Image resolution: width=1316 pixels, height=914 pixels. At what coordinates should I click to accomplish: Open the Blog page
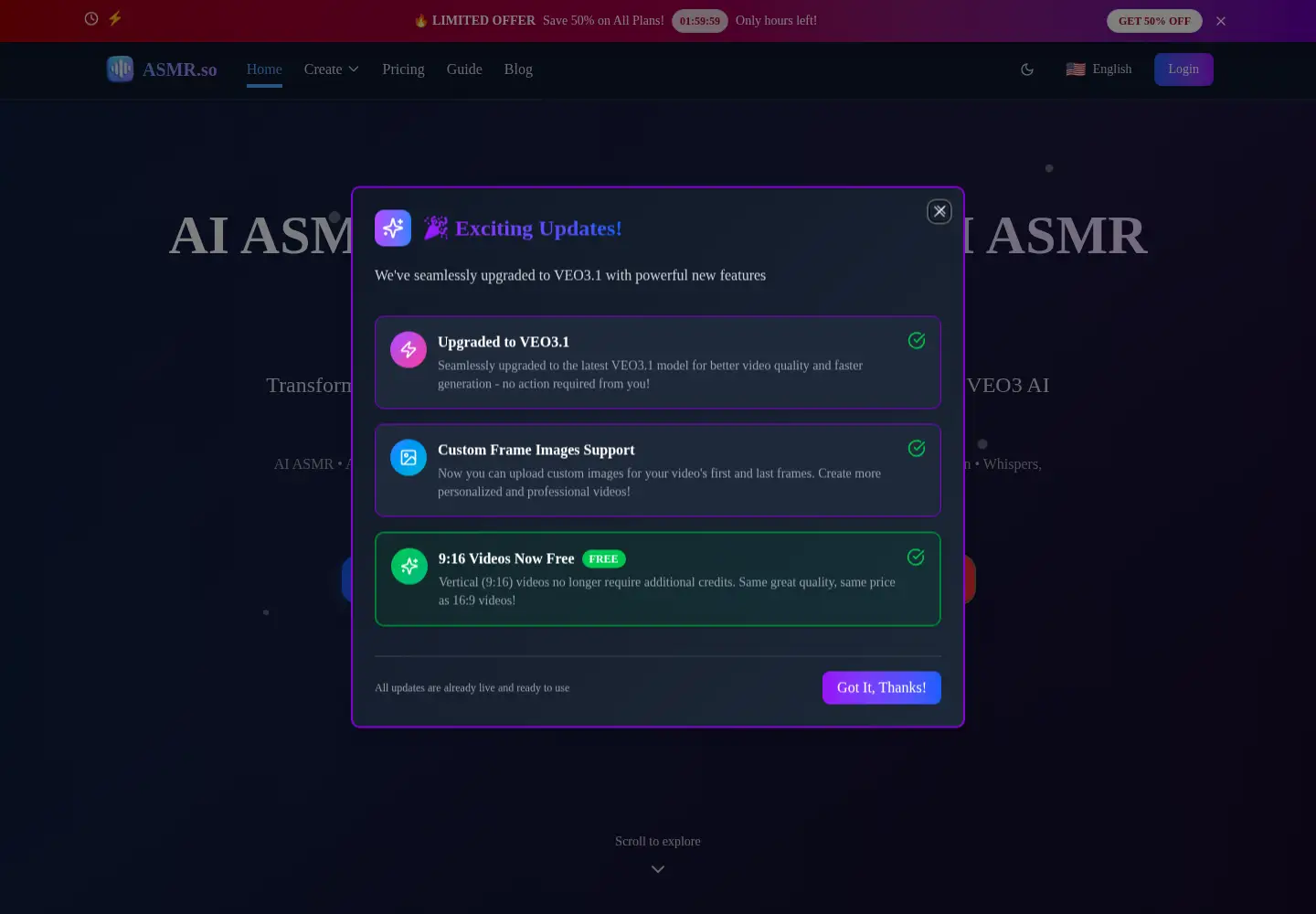(518, 69)
